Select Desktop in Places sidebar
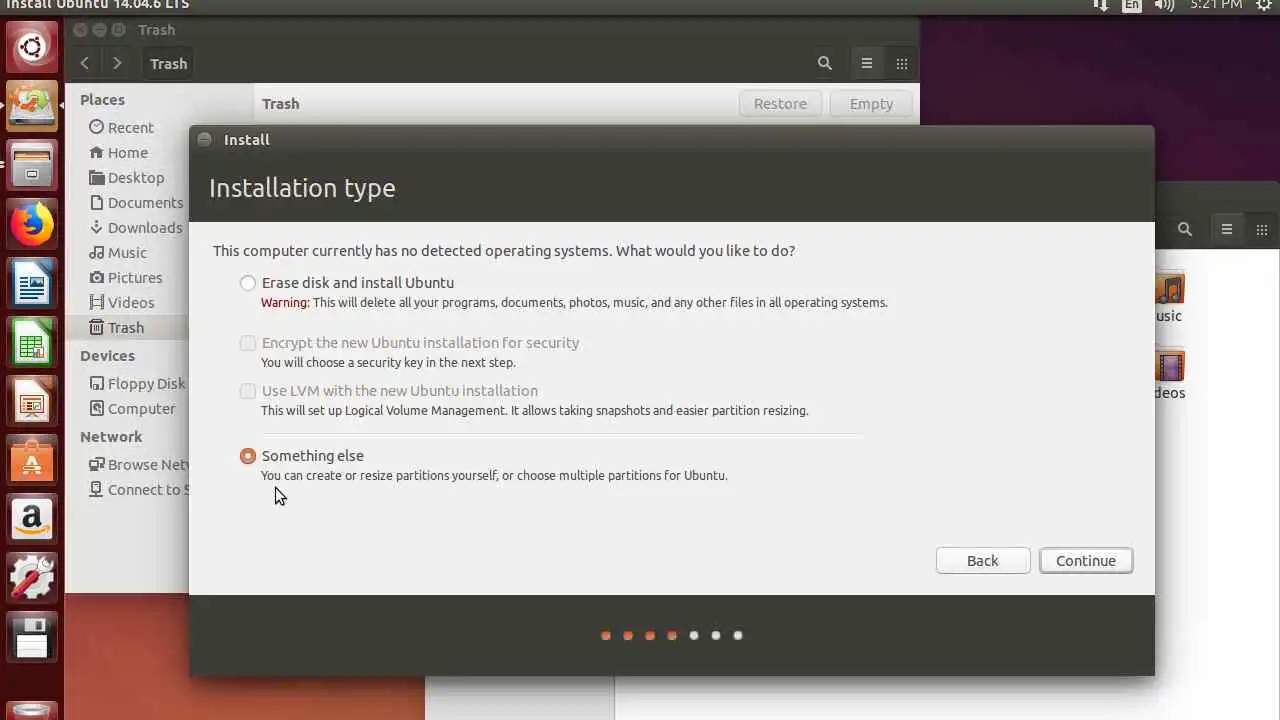The width and height of the screenshot is (1280, 720). (126, 177)
